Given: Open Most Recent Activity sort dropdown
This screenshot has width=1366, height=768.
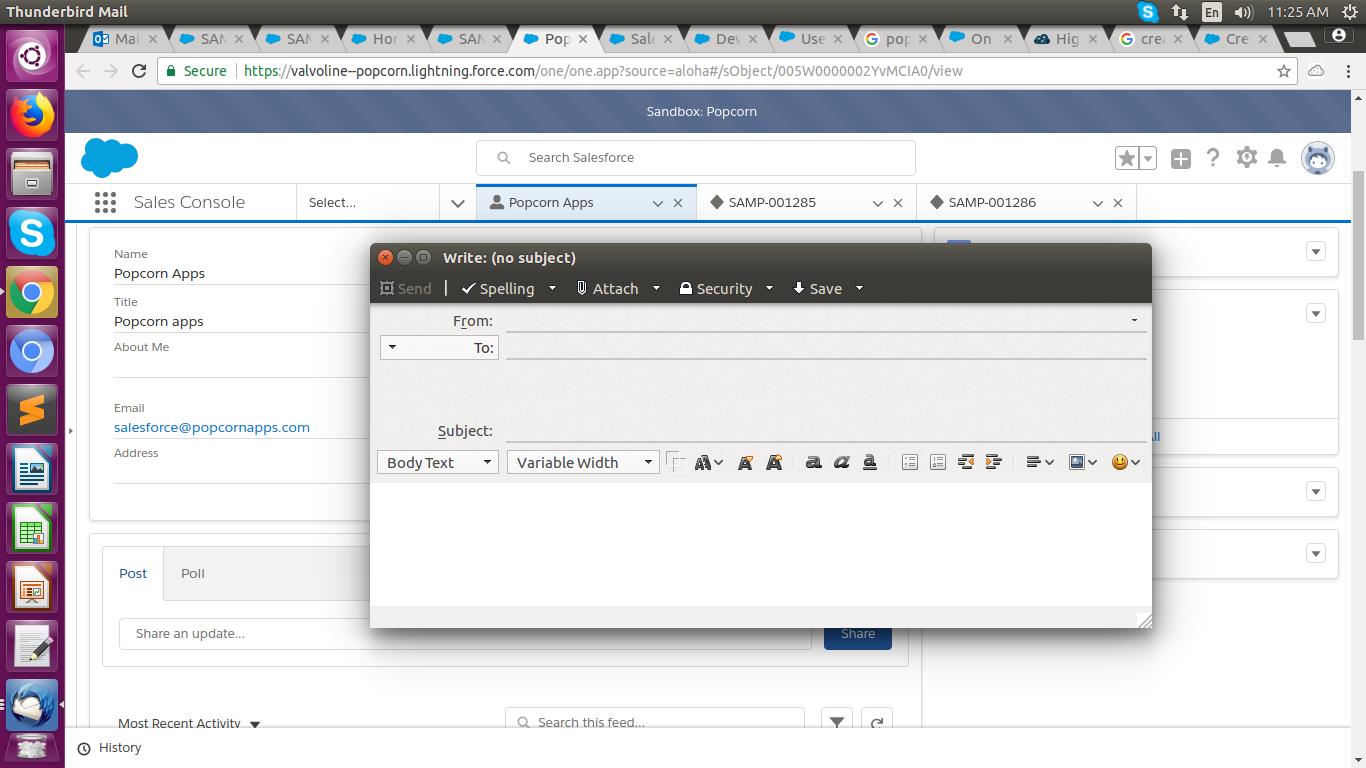Looking at the screenshot, I should (x=189, y=723).
